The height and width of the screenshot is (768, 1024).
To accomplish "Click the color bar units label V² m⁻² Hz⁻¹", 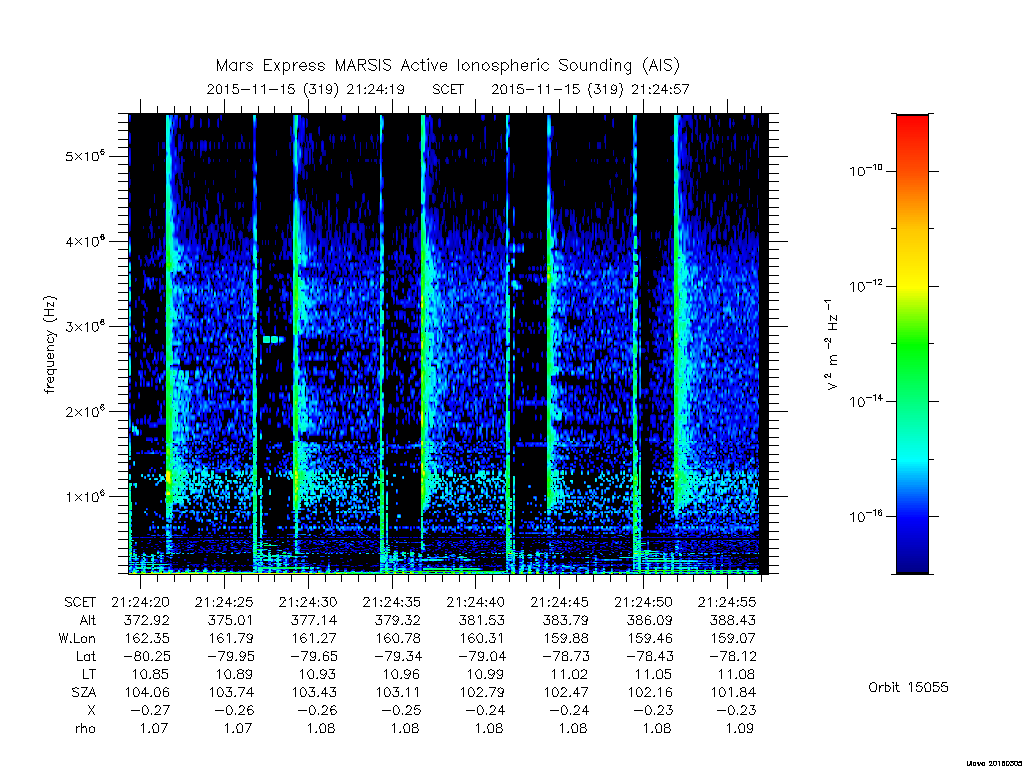I will point(831,345).
